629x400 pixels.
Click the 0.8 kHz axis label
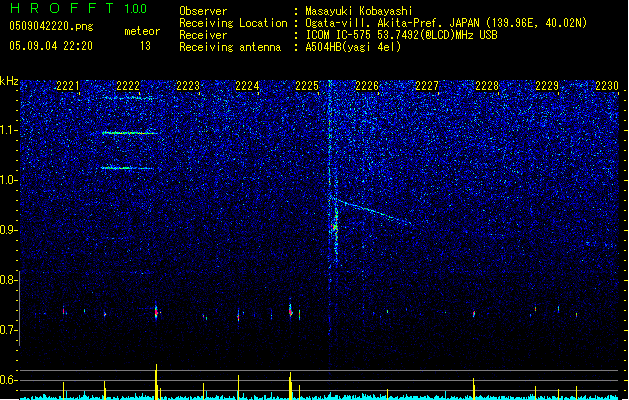click(x=9, y=280)
